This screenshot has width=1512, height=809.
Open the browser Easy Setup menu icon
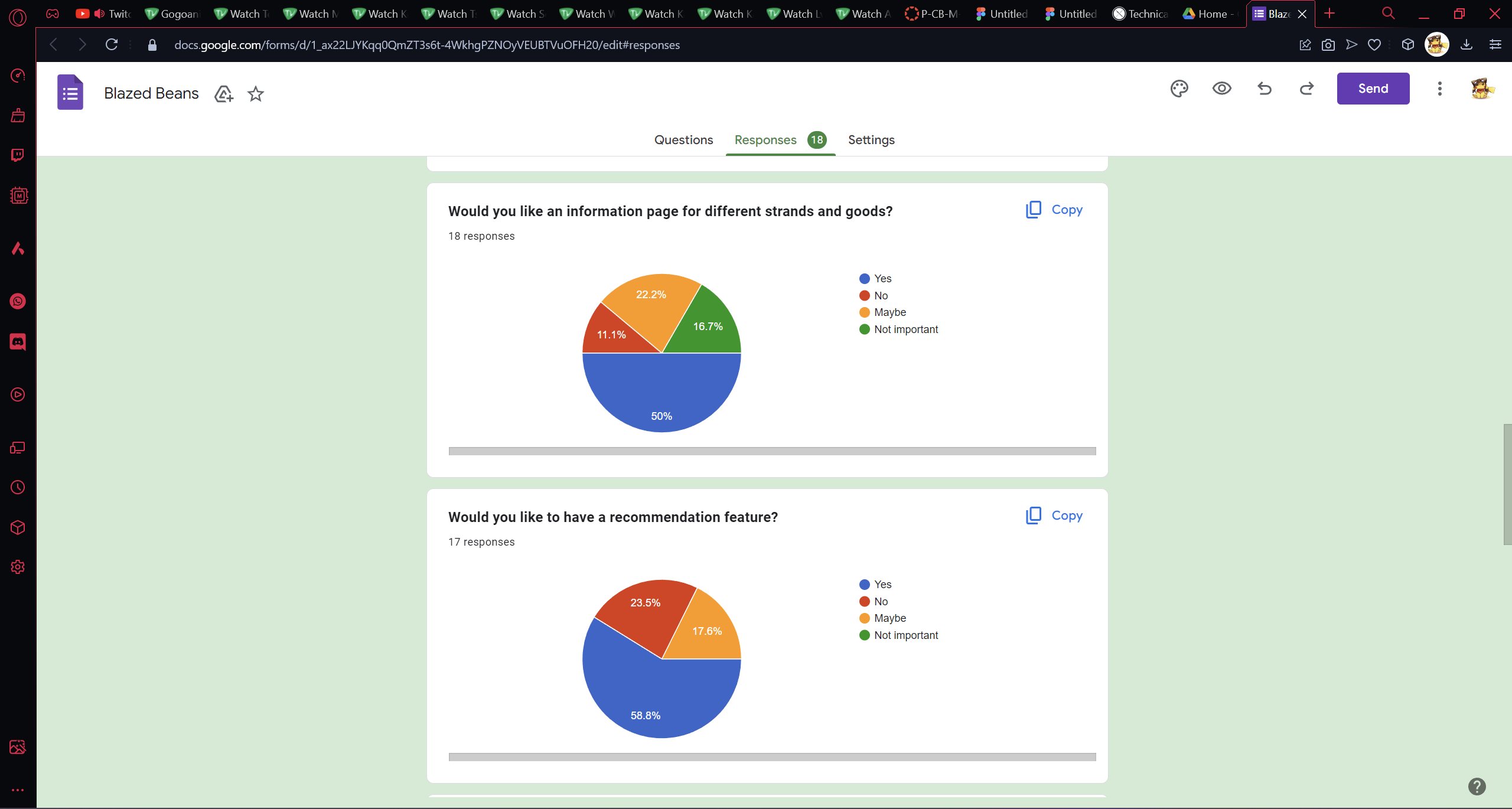(1495, 45)
